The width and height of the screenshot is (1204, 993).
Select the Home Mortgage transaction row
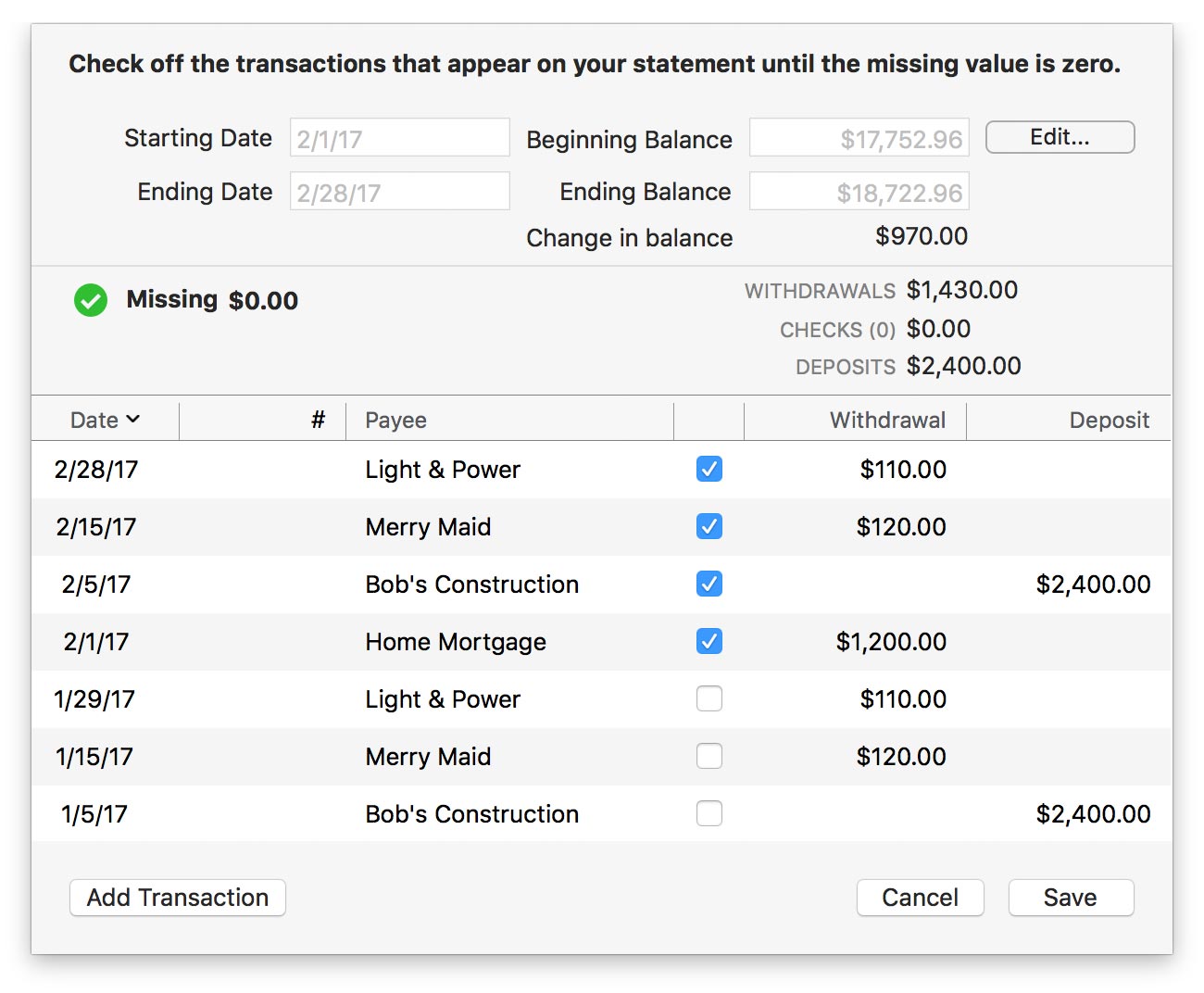coord(455,642)
